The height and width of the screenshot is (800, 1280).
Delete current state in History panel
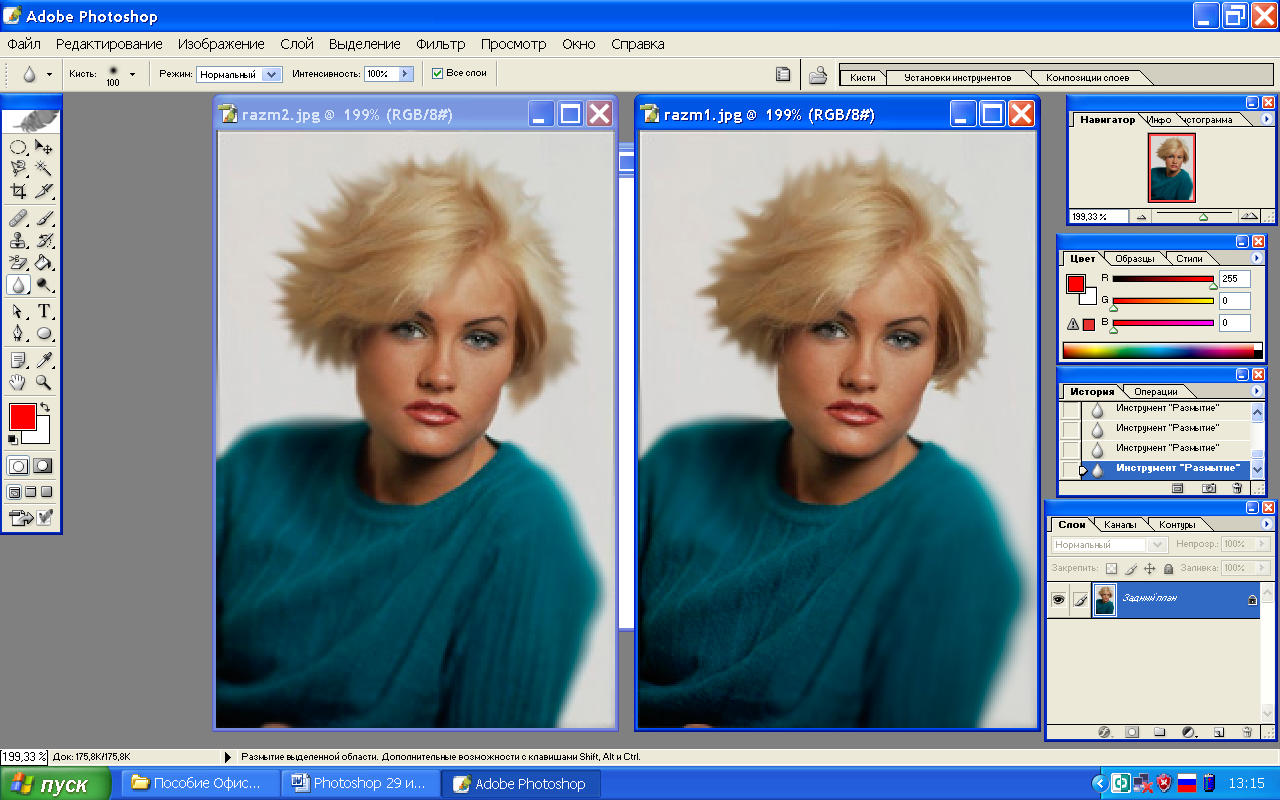coord(1237,488)
